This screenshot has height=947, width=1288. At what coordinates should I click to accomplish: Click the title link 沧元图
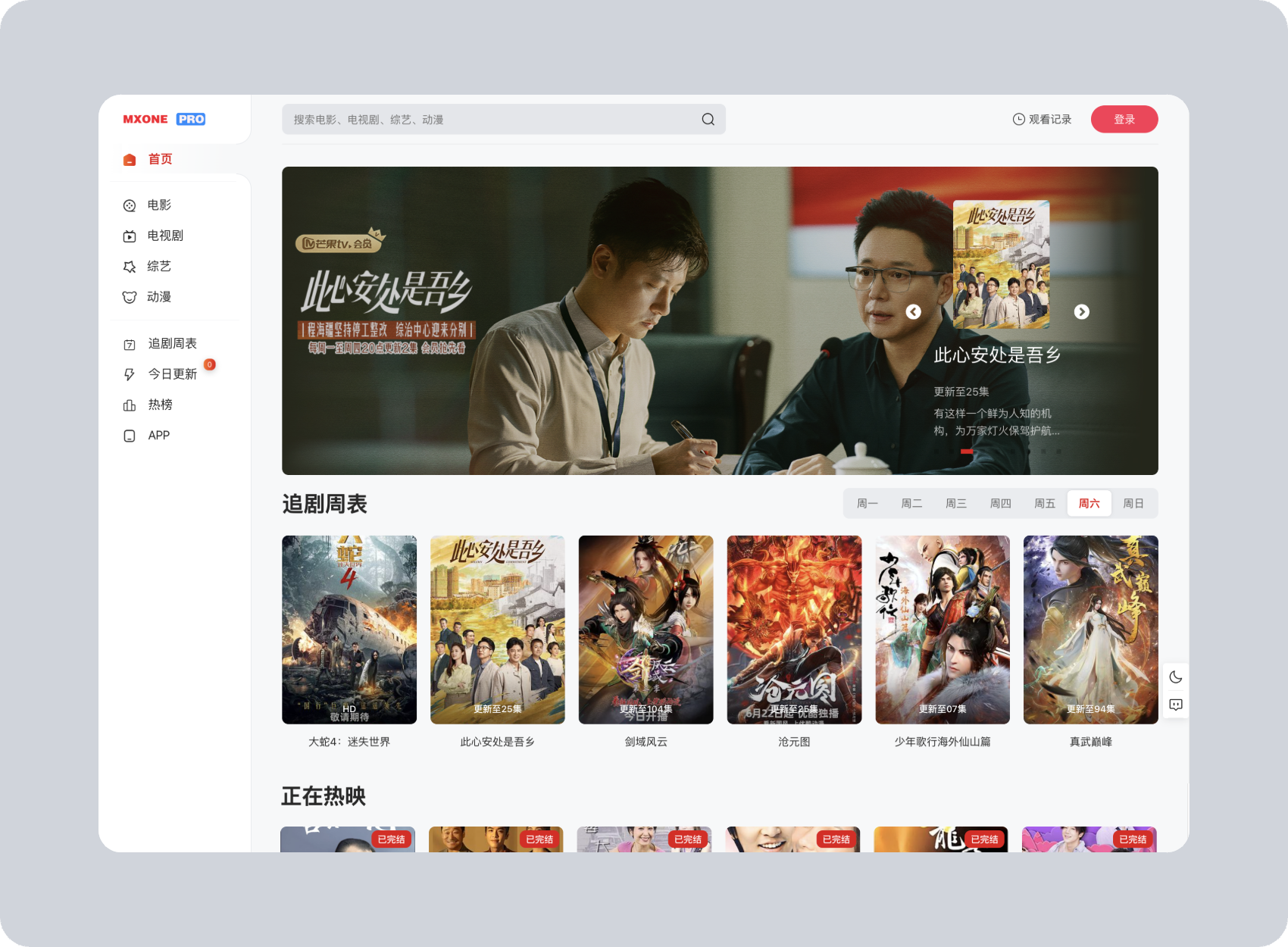pyautogui.click(x=795, y=742)
